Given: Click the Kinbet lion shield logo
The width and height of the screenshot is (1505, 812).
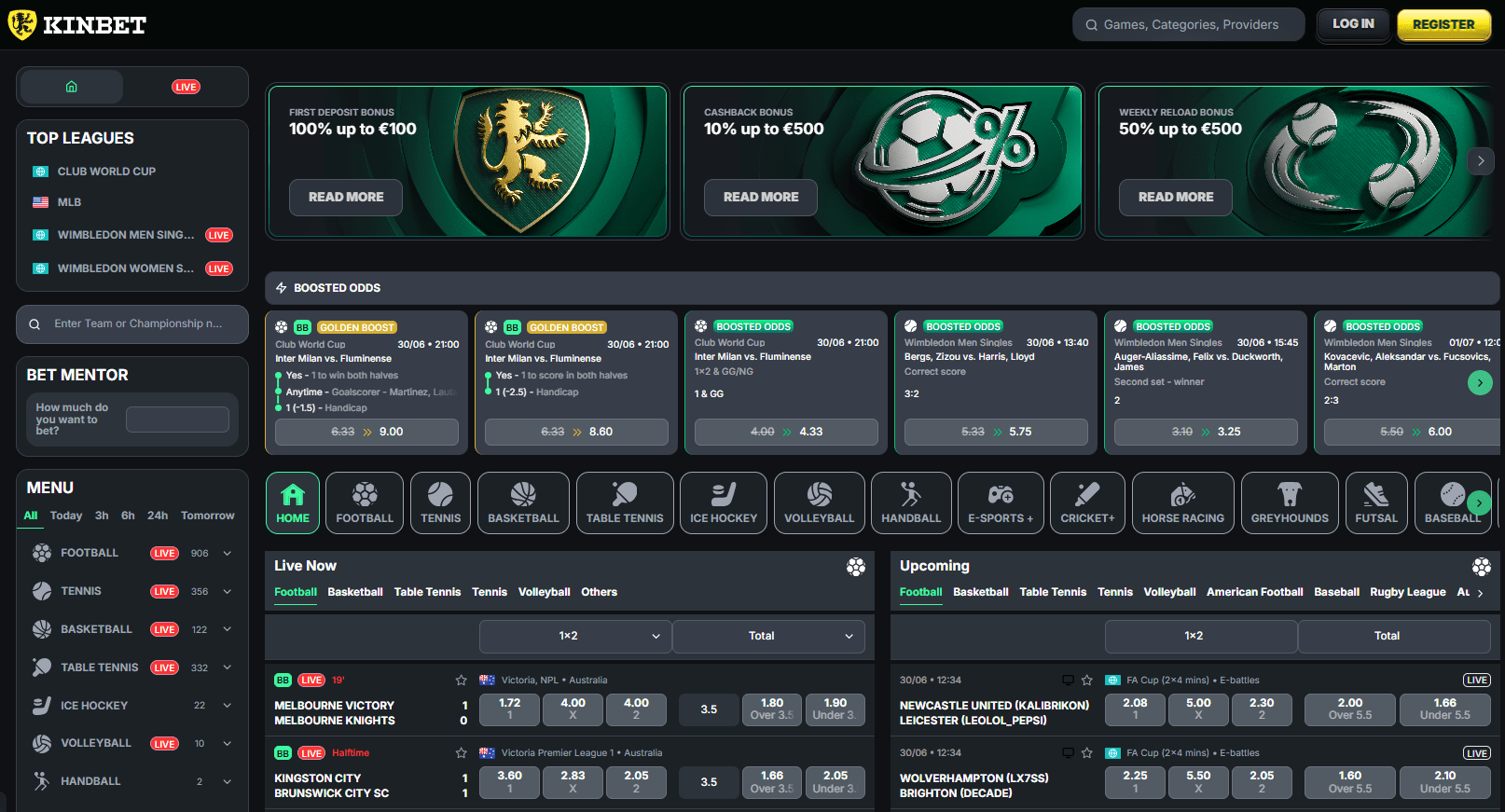Looking at the screenshot, I should [x=22, y=24].
